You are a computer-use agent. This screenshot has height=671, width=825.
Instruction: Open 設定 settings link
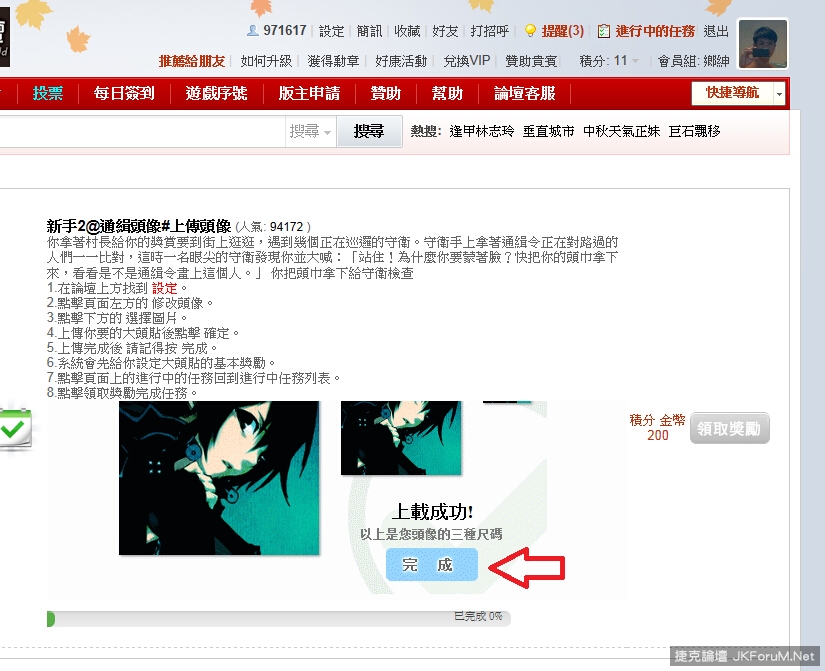[x=331, y=31]
